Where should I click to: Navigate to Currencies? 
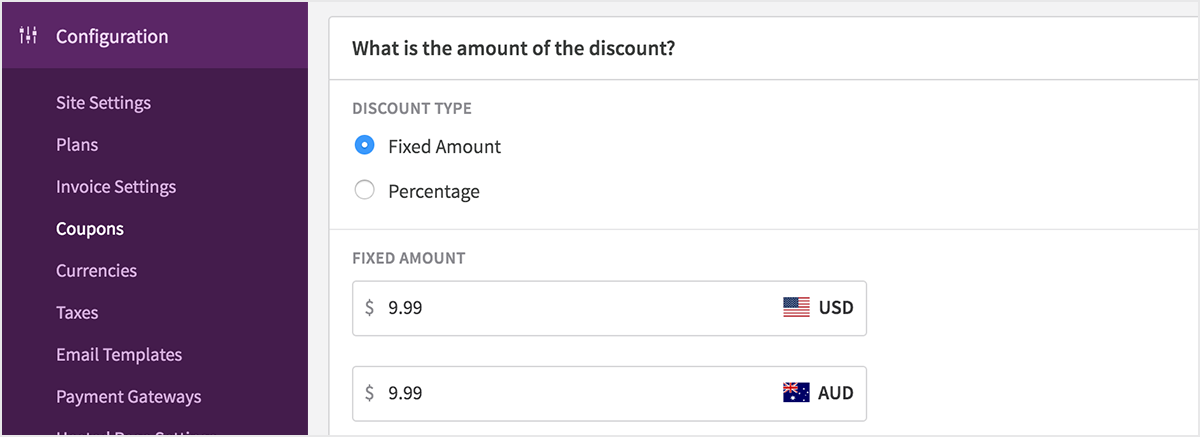tap(96, 271)
